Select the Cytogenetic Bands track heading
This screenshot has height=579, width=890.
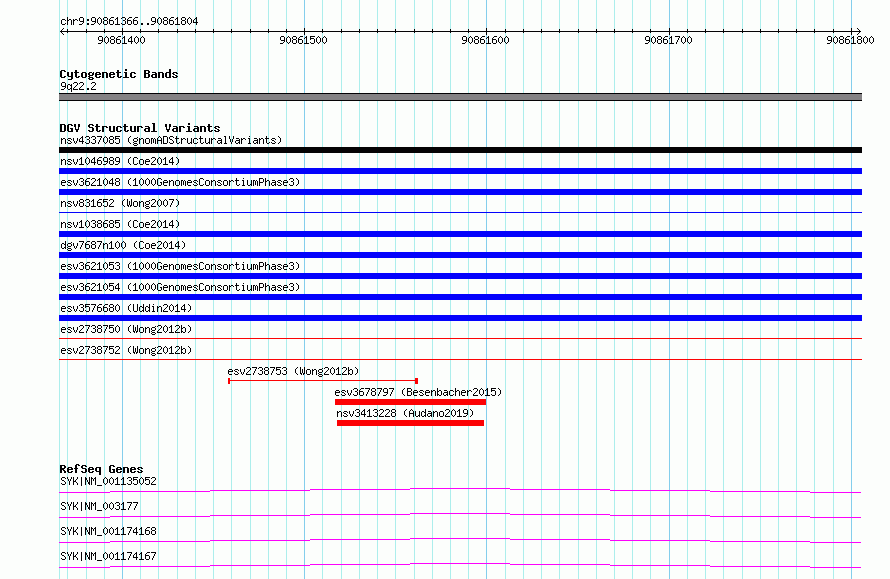coord(119,74)
